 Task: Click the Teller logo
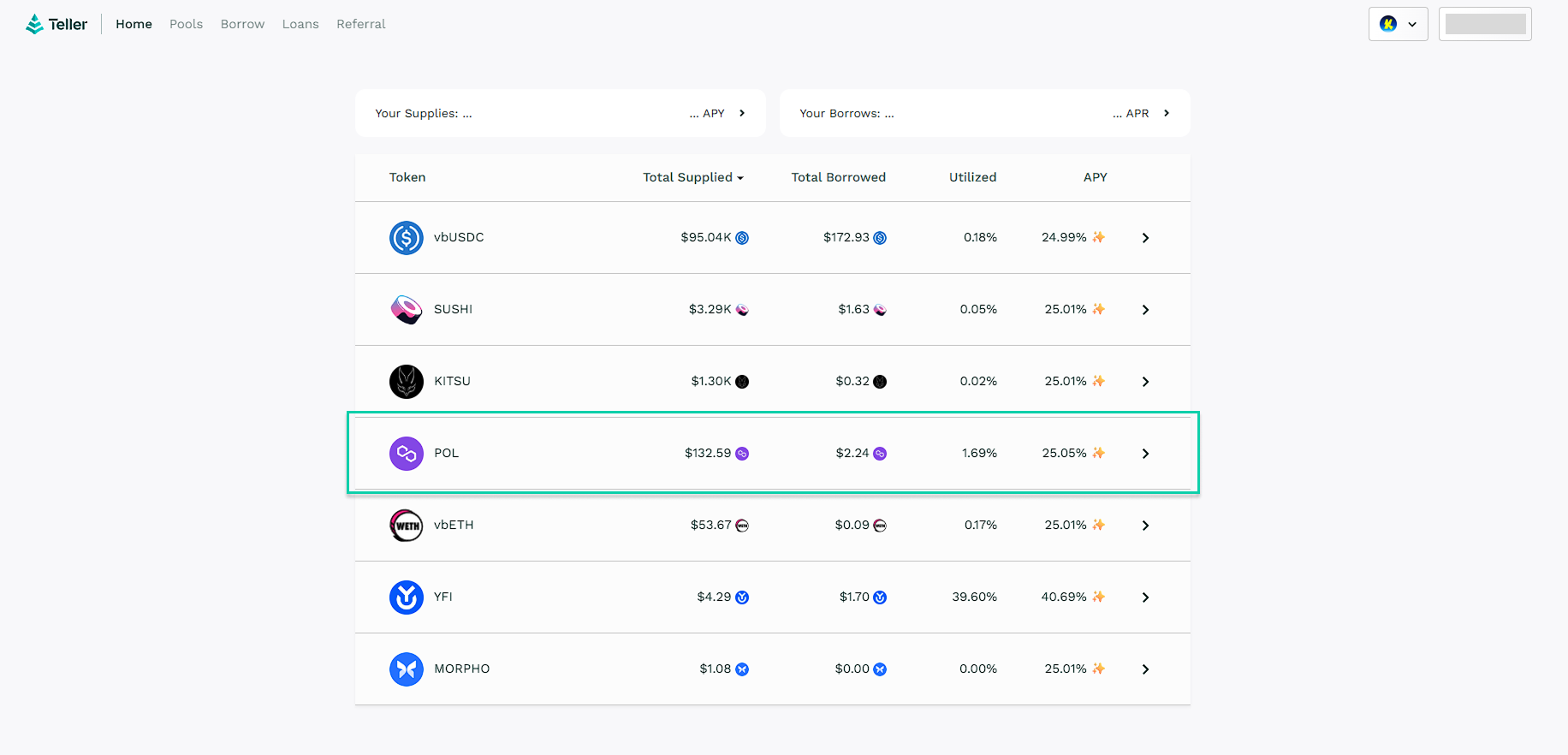click(x=56, y=24)
